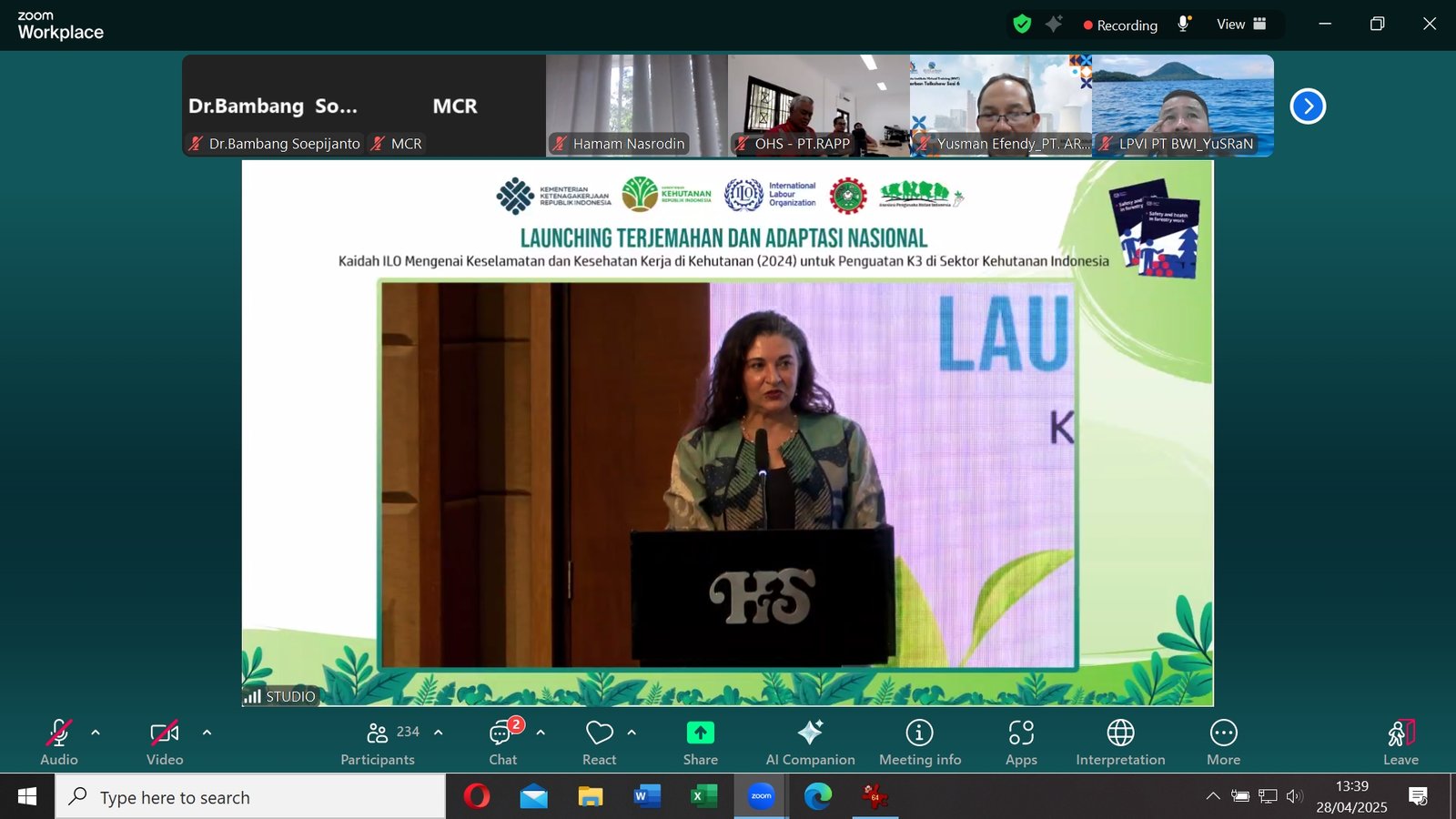This screenshot has height=819, width=1456.
Task: Start camera with Video button
Action: click(x=165, y=743)
